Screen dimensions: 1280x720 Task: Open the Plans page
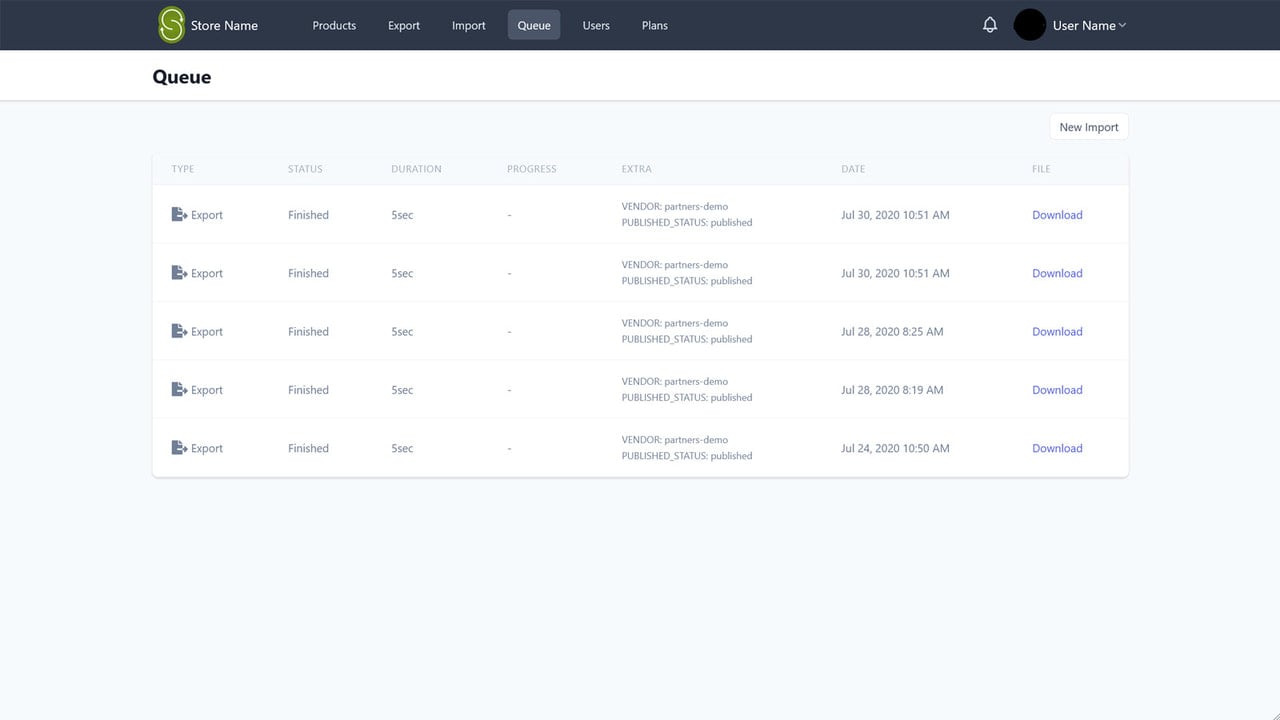click(x=655, y=25)
